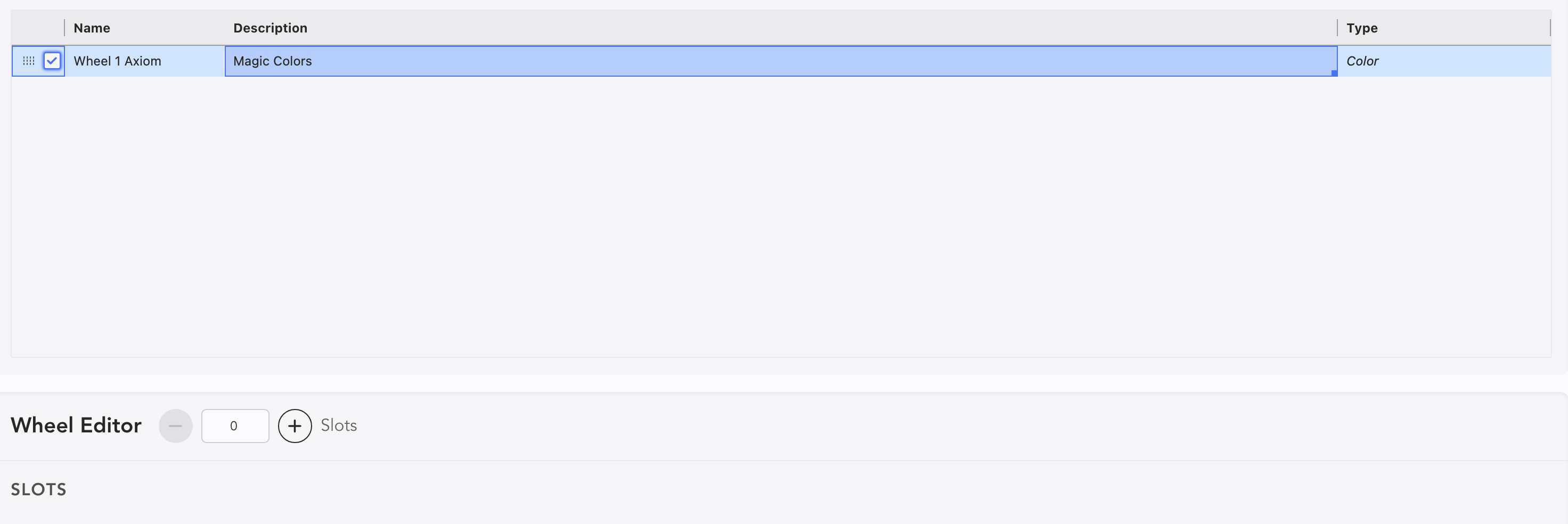
Task: Click the blank header cell above the checkbox
Action: point(38,28)
